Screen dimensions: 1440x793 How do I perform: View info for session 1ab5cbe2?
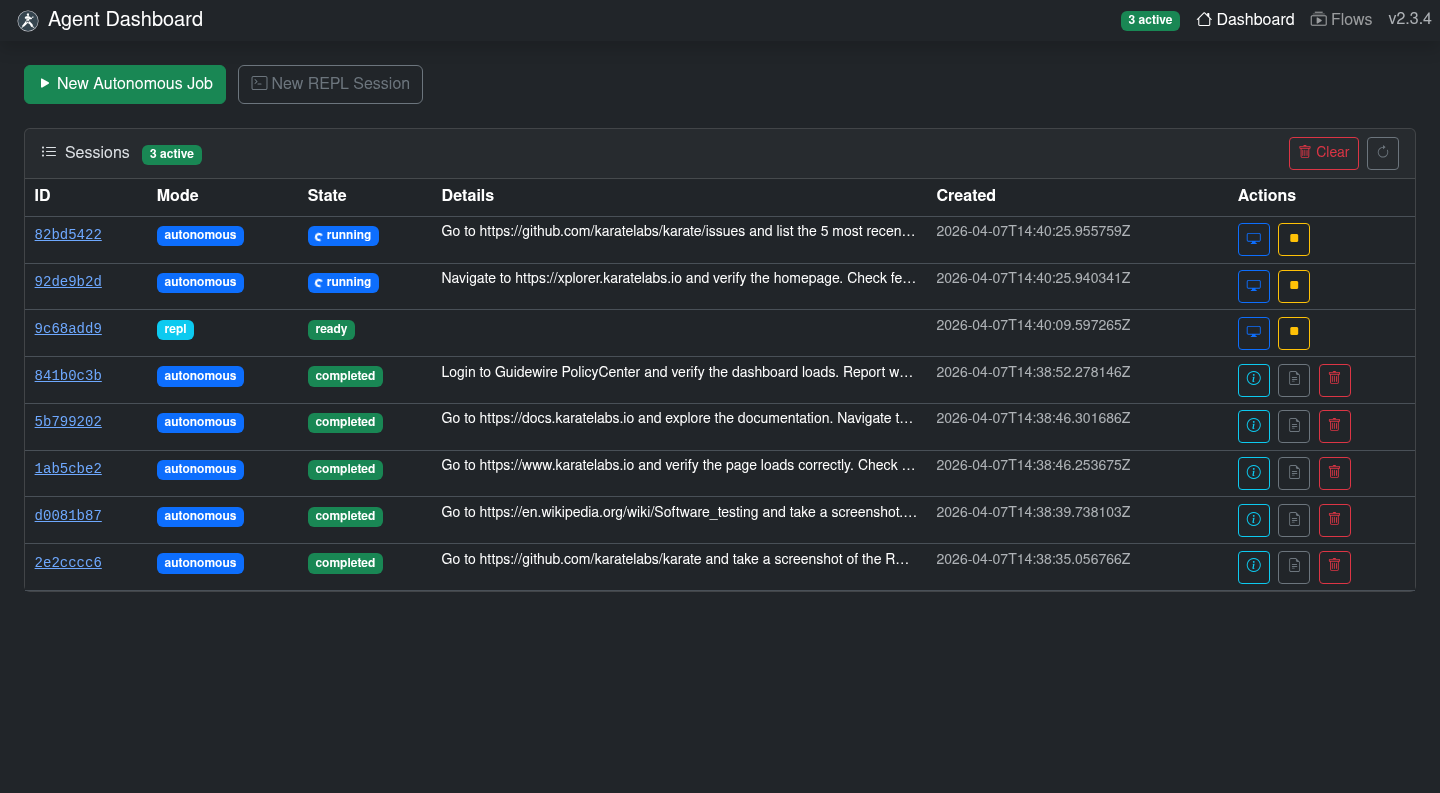1253,473
